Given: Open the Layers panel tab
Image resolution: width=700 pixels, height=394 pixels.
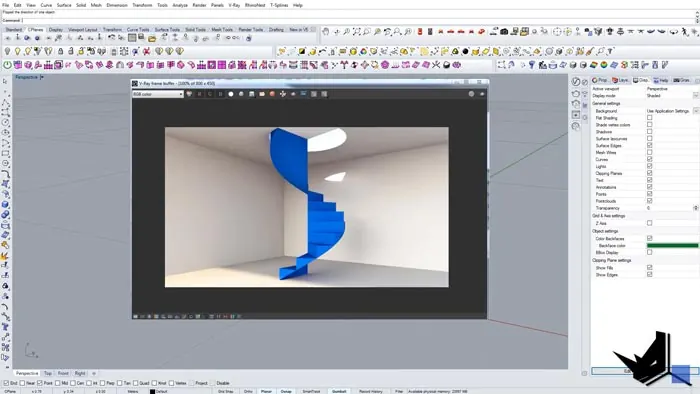Looking at the screenshot, I should click(621, 80).
